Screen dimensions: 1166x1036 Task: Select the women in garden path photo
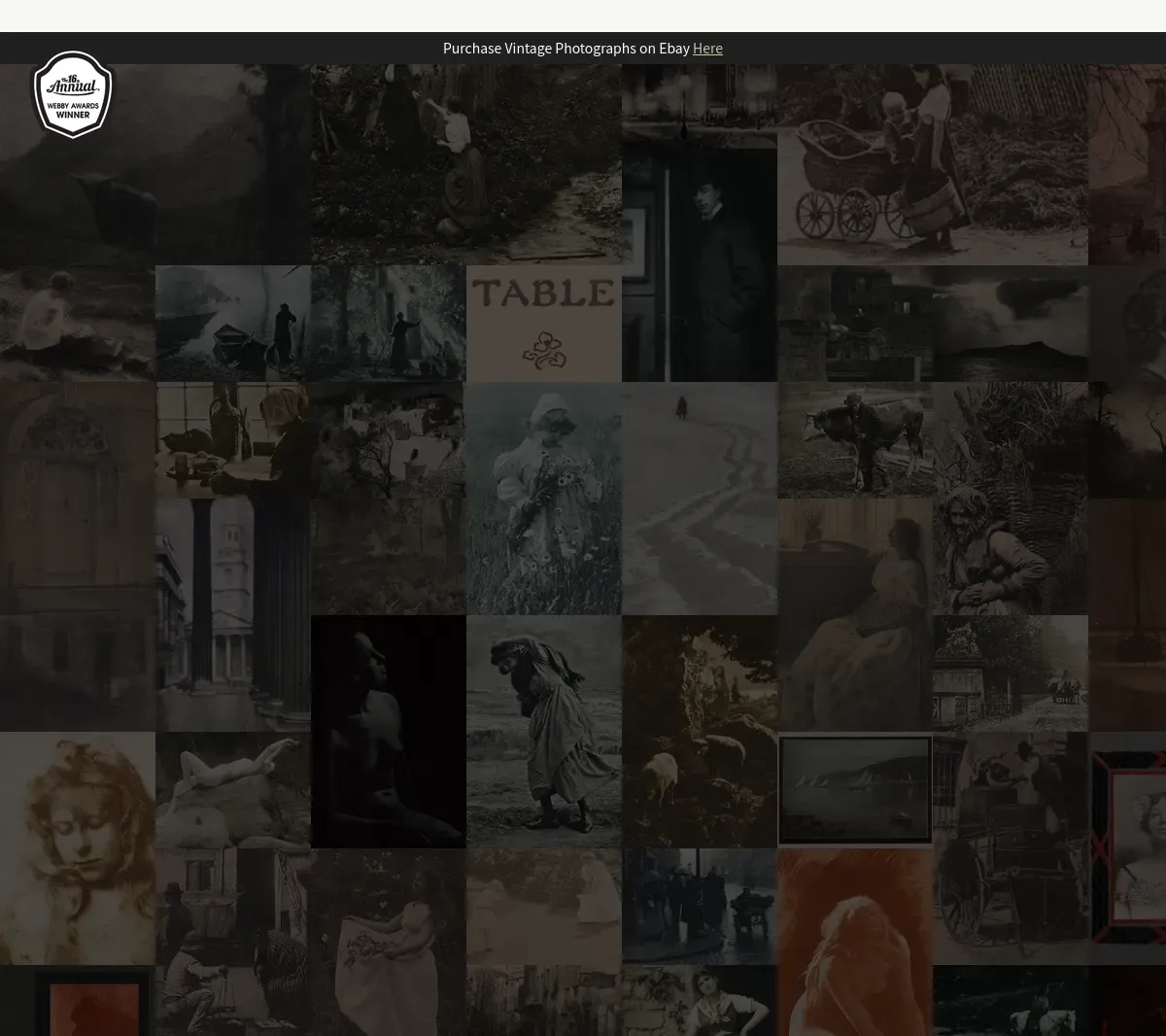point(466,164)
